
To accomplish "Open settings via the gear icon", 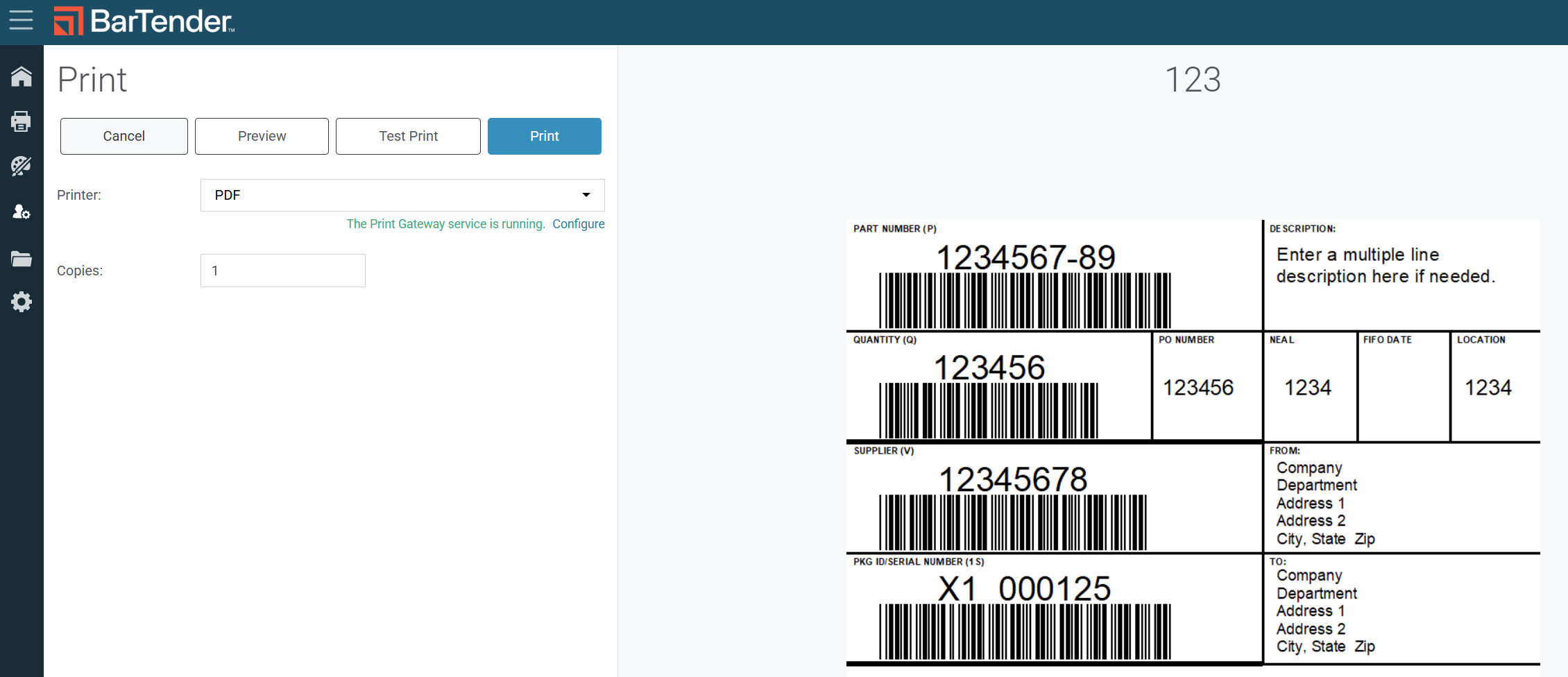I will pos(22,302).
